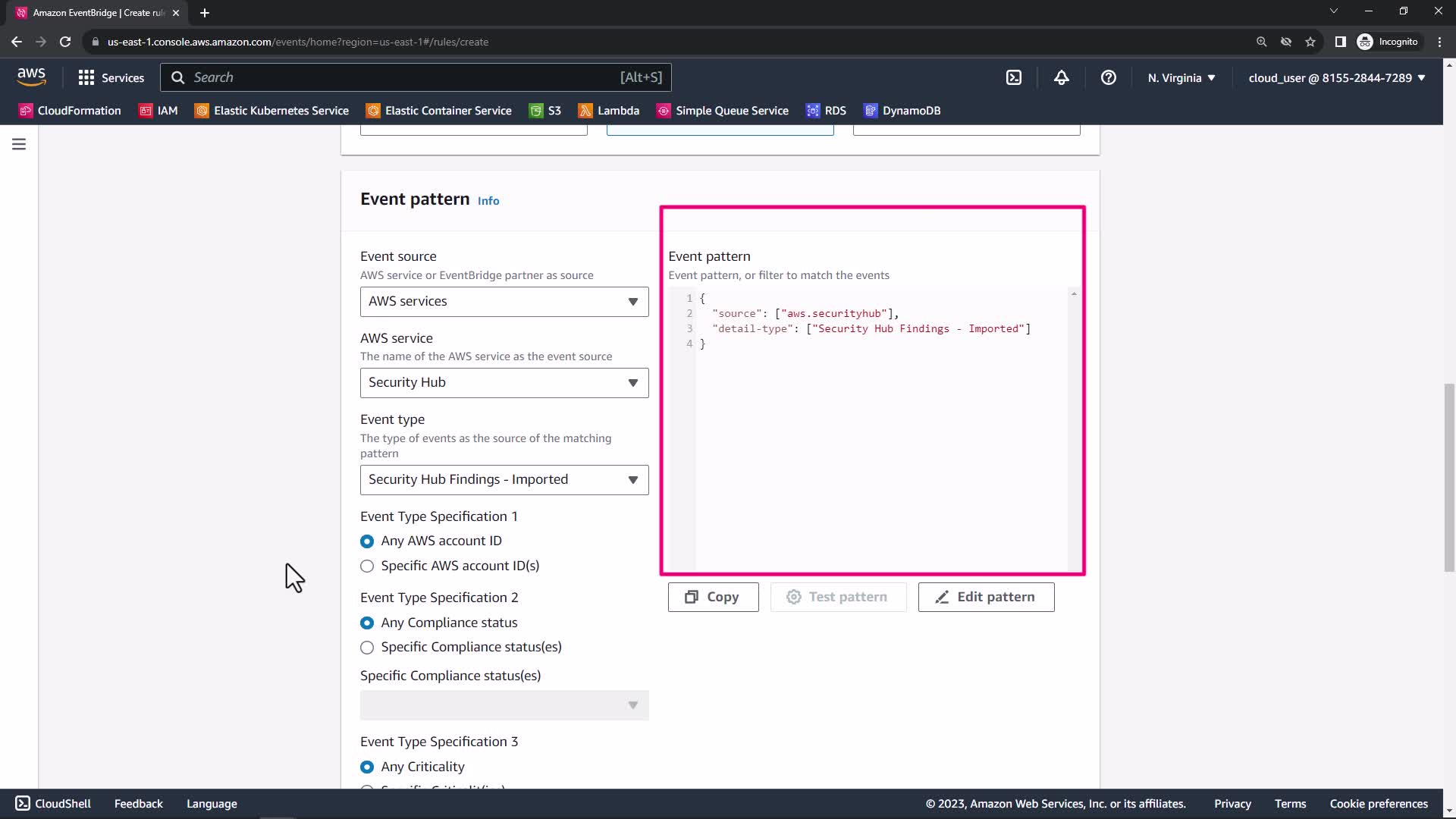This screenshot has width=1456, height=819.
Task: Expand the Event type dropdown
Action: (x=504, y=479)
